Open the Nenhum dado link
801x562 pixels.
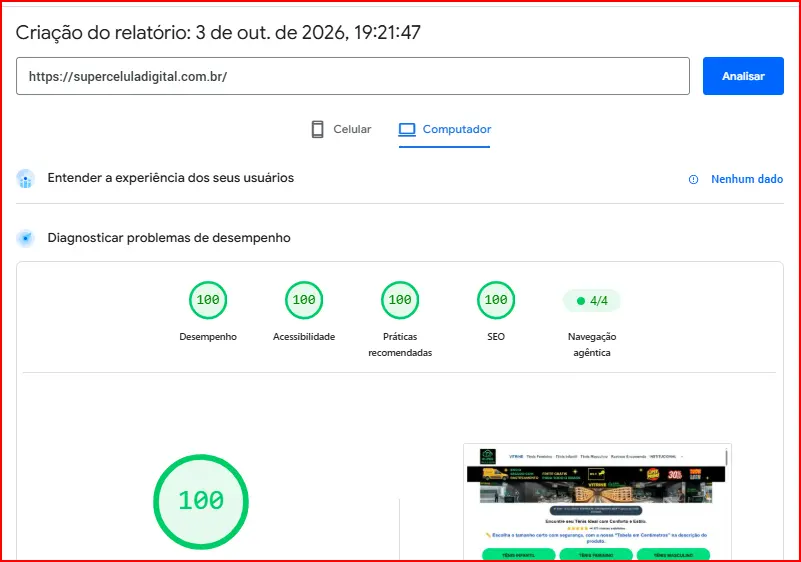pyautogui.click(x=747, y=179)
